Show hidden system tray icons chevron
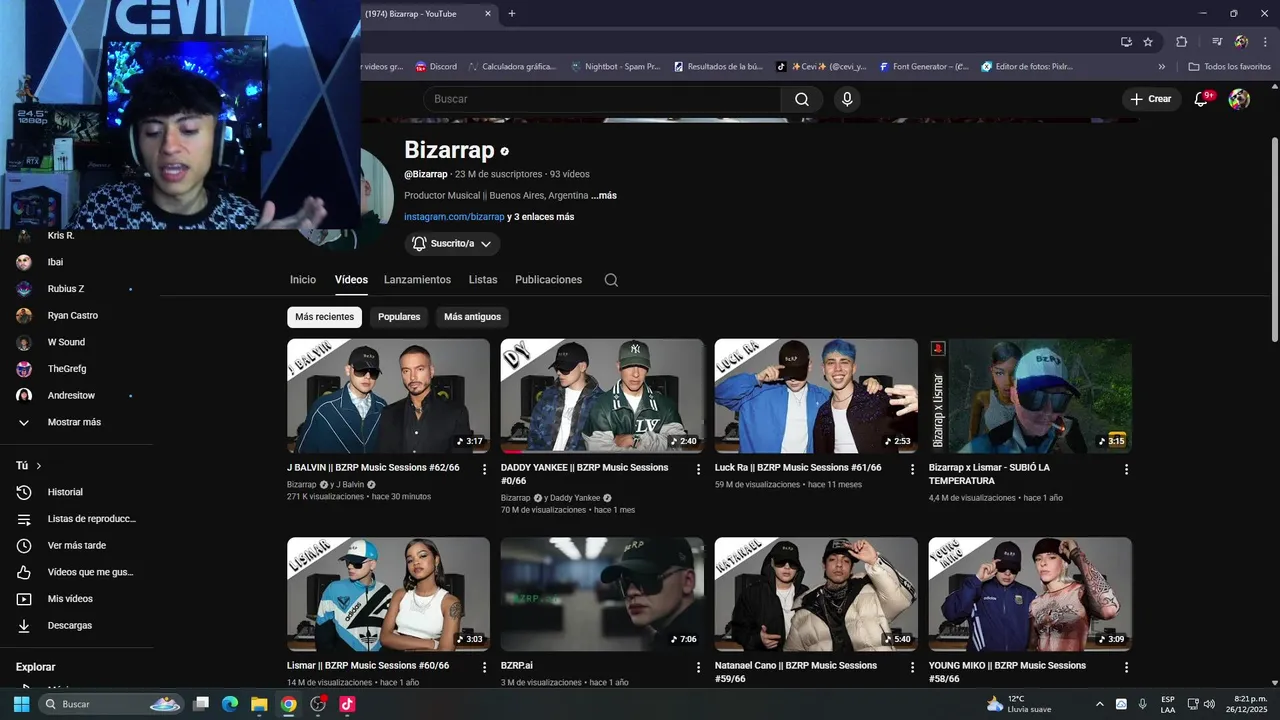This screenshot has height=720, width=1280. click(x=1100, y=704)
